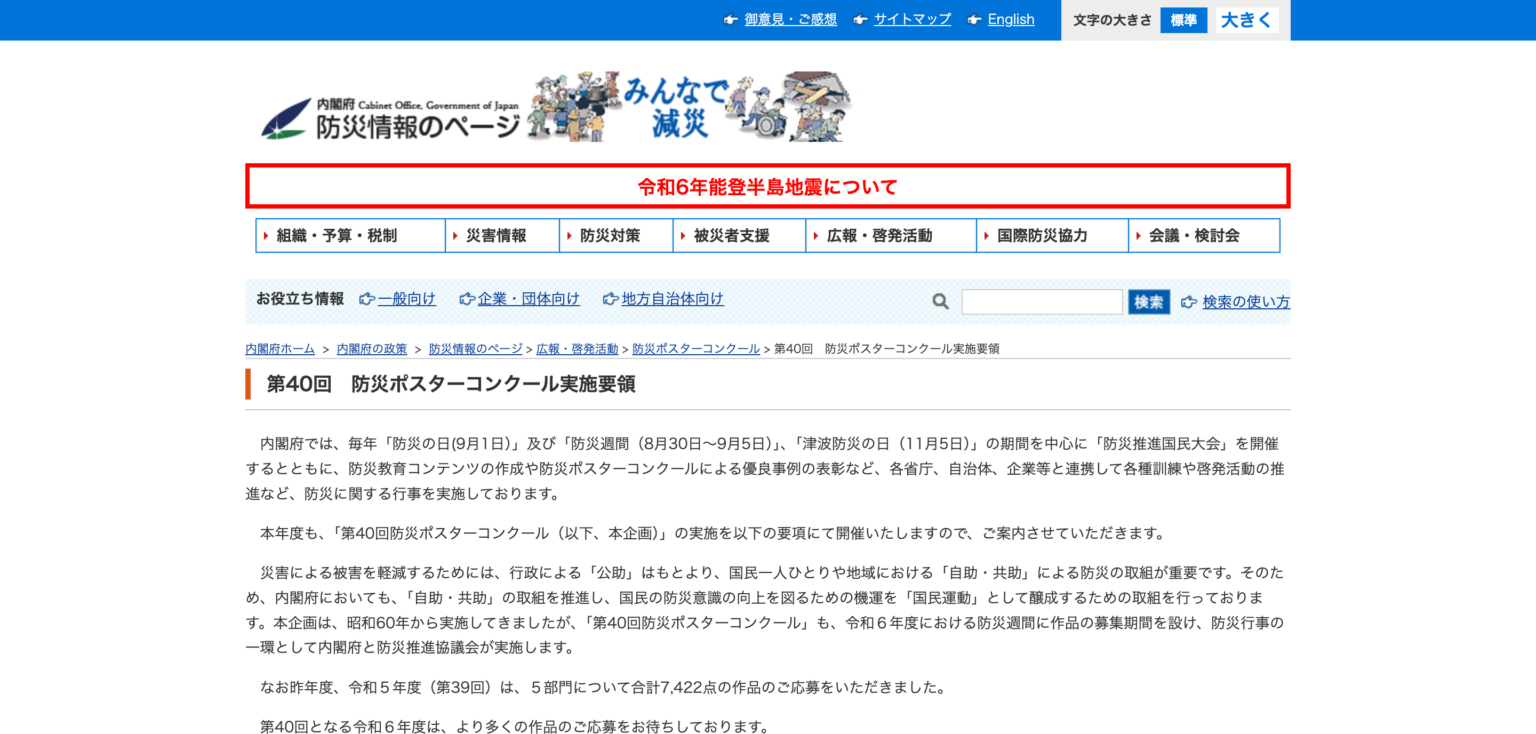Go to 防災情報のページ breadcrumb
This screenshot has width=1536, height=734.
click(476, 349)
